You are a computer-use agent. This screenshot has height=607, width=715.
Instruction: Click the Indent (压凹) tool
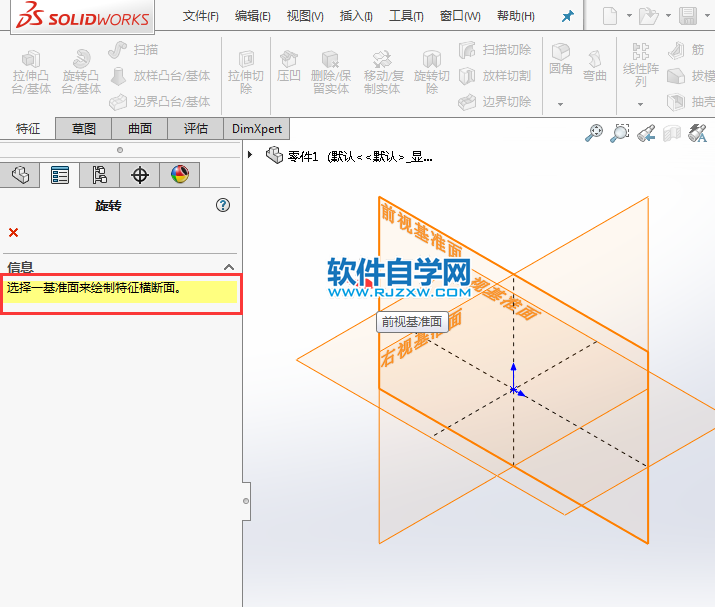tap(288, 67)
